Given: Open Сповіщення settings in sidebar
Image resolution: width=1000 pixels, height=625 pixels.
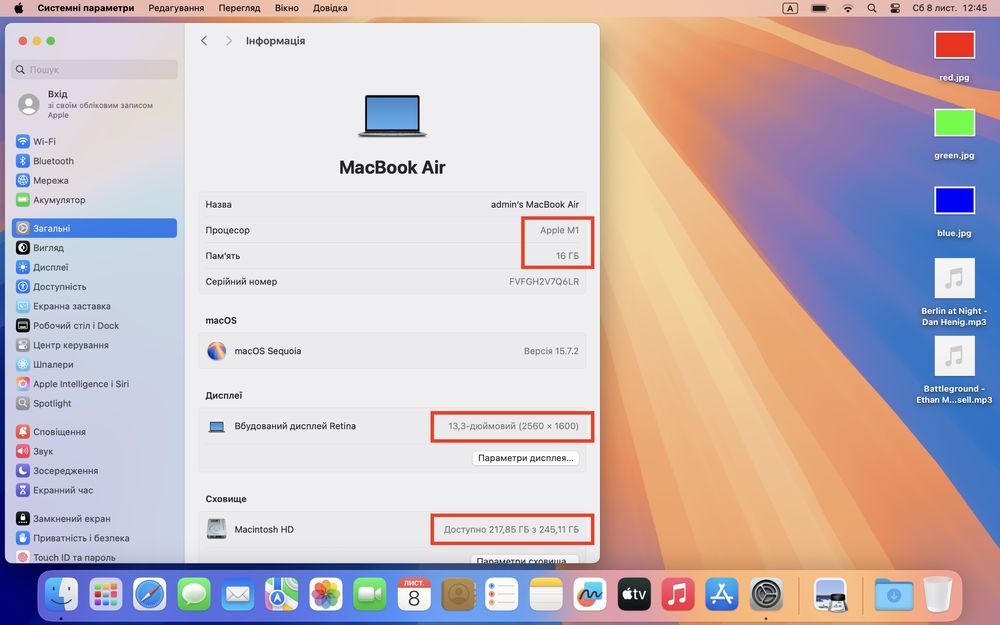Looking at the screenshot, I should tap(94, 432).
